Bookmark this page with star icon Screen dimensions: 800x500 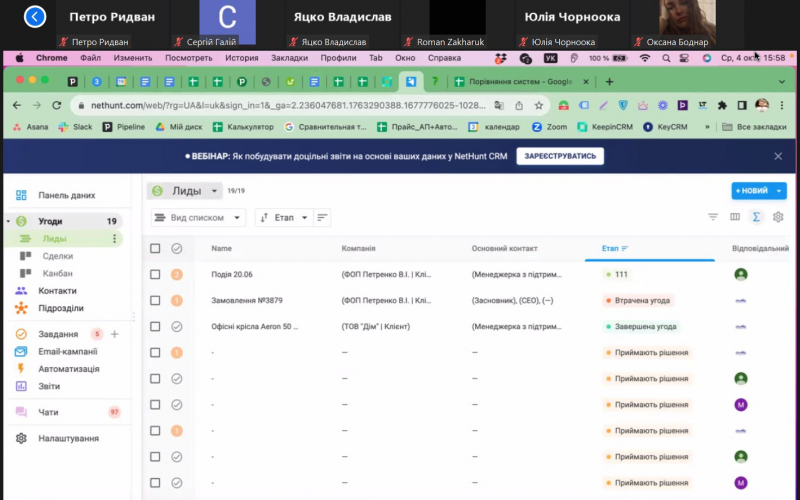pyautogui.click(x=539, y=106)
